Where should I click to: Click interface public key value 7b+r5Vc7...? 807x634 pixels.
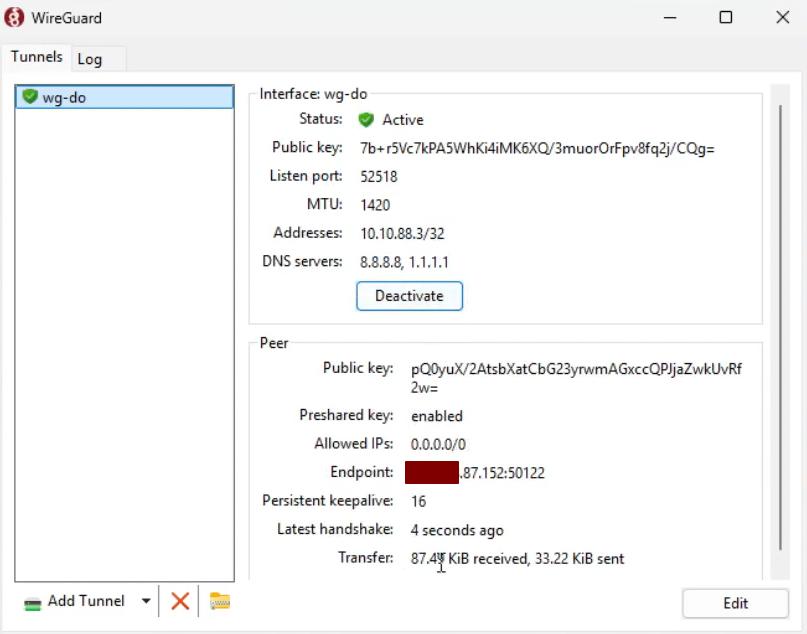pyautogui.click(x=537, y=149)
